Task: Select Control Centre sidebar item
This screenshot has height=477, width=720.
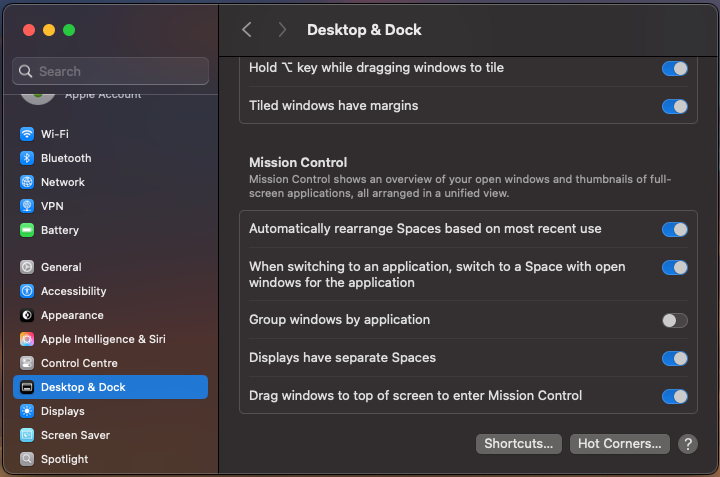Action: (x=79, y=363)
